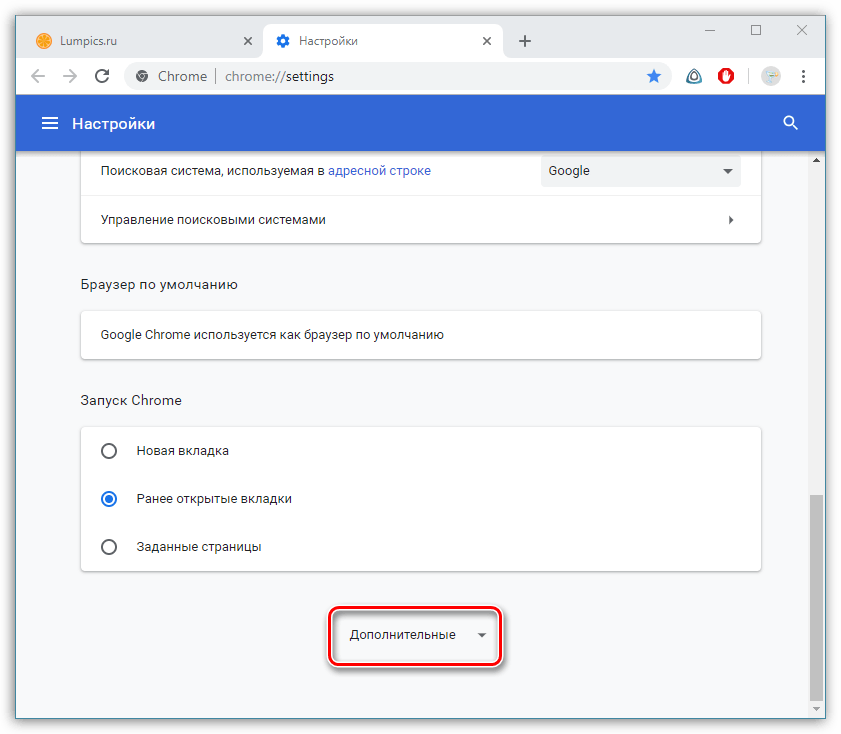Open Chrome three-dot menu

[803, 76]
